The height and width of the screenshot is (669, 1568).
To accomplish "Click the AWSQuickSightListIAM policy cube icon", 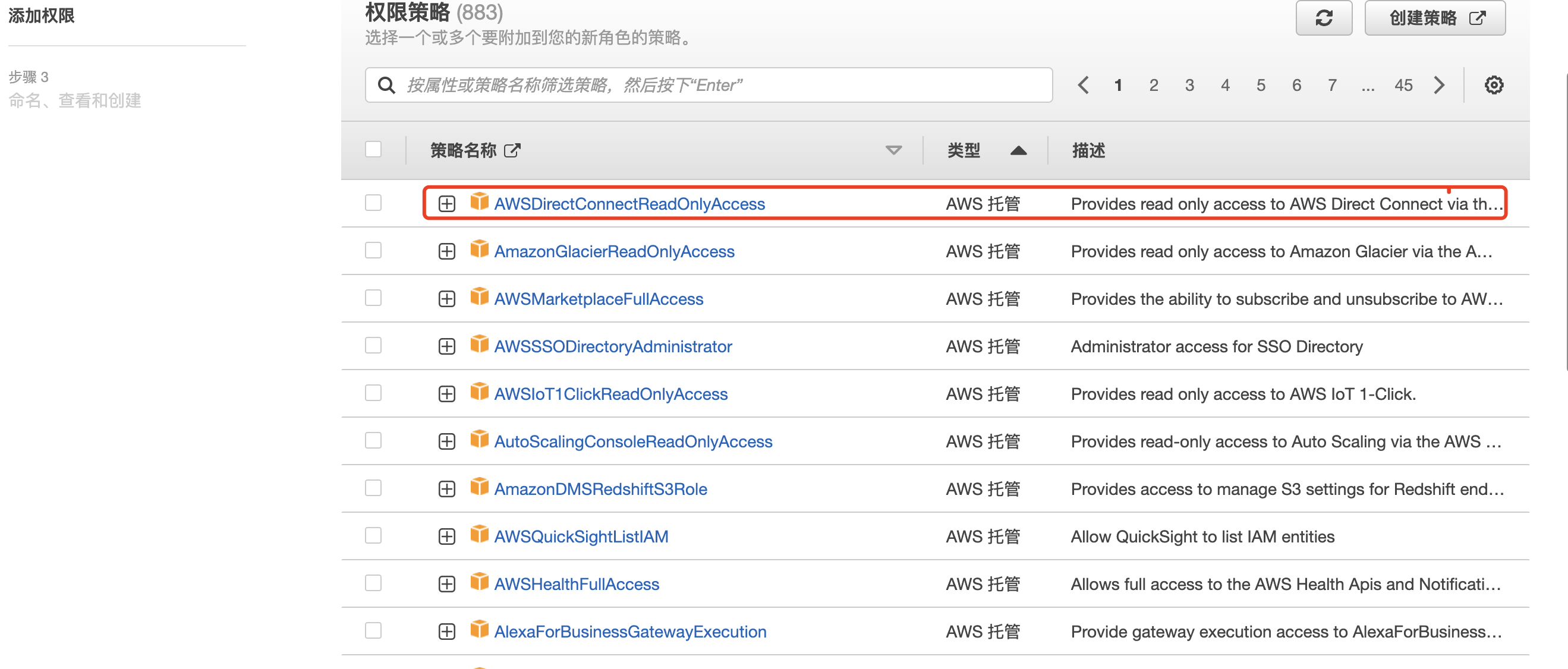I will coord(479,534).
